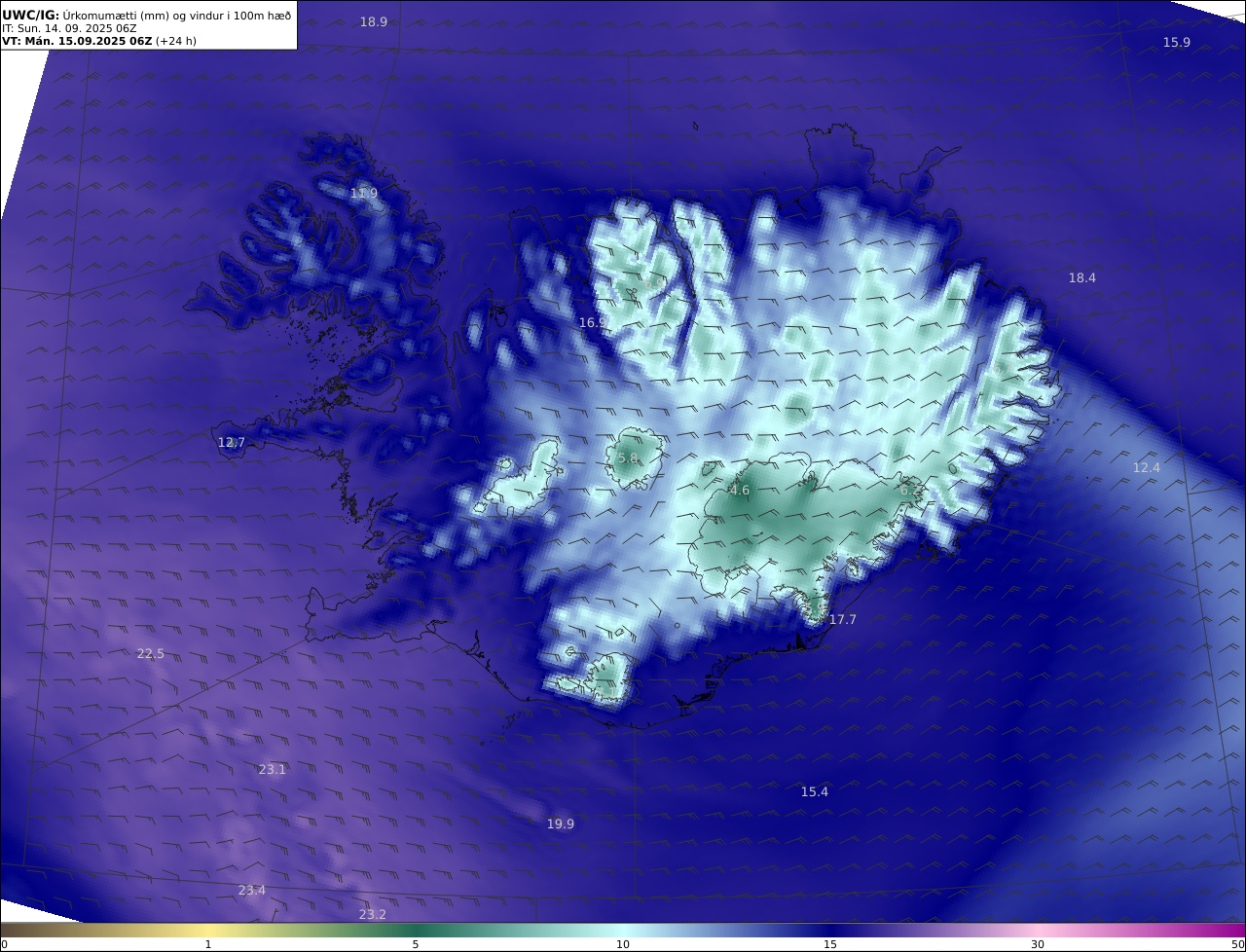Click the 23.4 value near the bottom
The width and height of the screenshot is (1246, 952).
pyautogui.click(x=252, y=890)
